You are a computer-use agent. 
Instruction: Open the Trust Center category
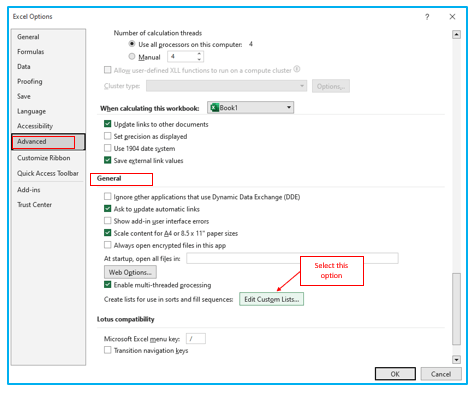[x=34, y=205]
